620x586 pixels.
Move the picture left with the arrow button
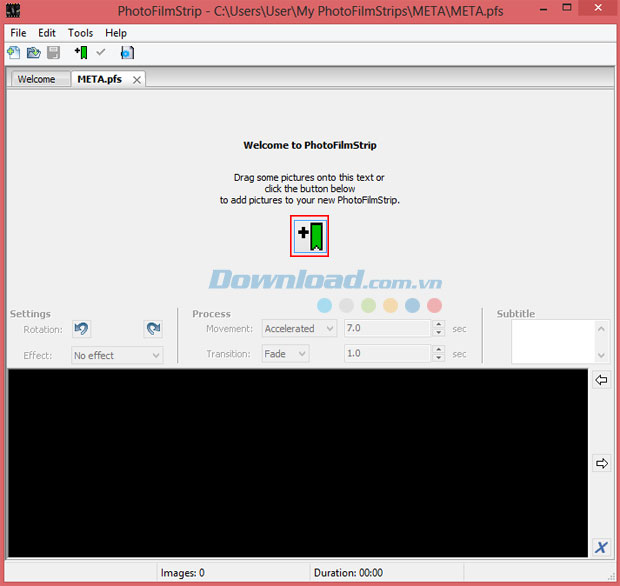click(x=601, y=380)
